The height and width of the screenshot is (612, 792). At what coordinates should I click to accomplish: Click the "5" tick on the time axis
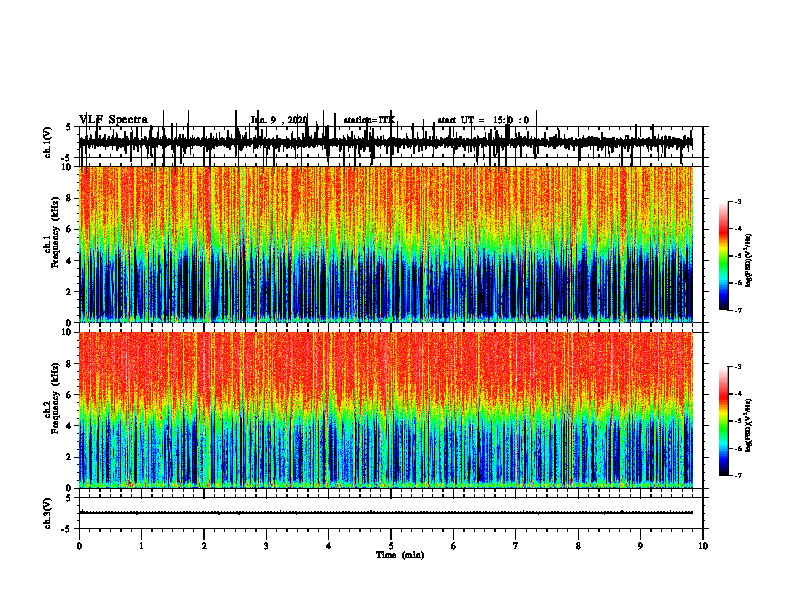391,546
